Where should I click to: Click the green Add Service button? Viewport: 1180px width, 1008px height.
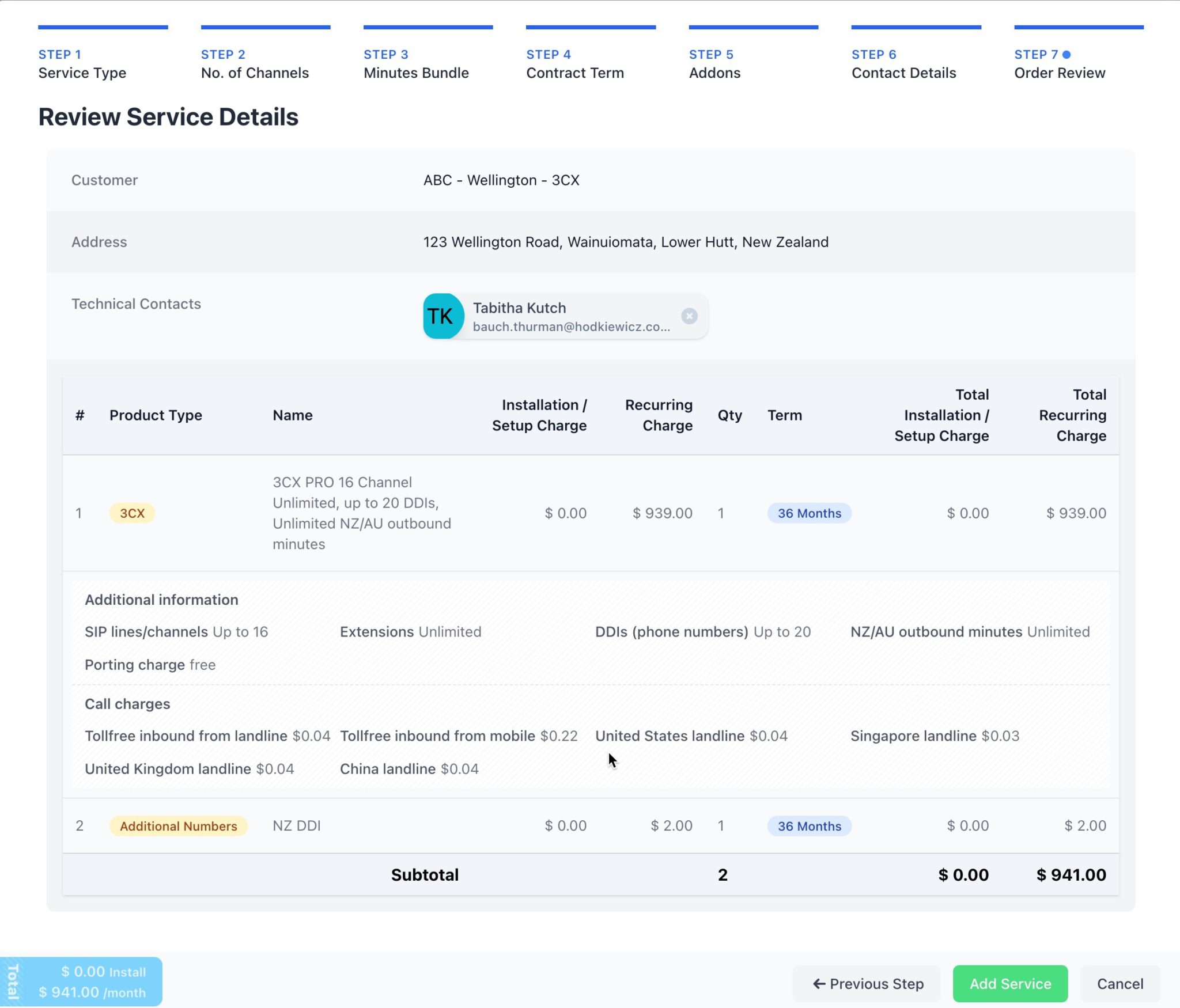[1010, 984]
